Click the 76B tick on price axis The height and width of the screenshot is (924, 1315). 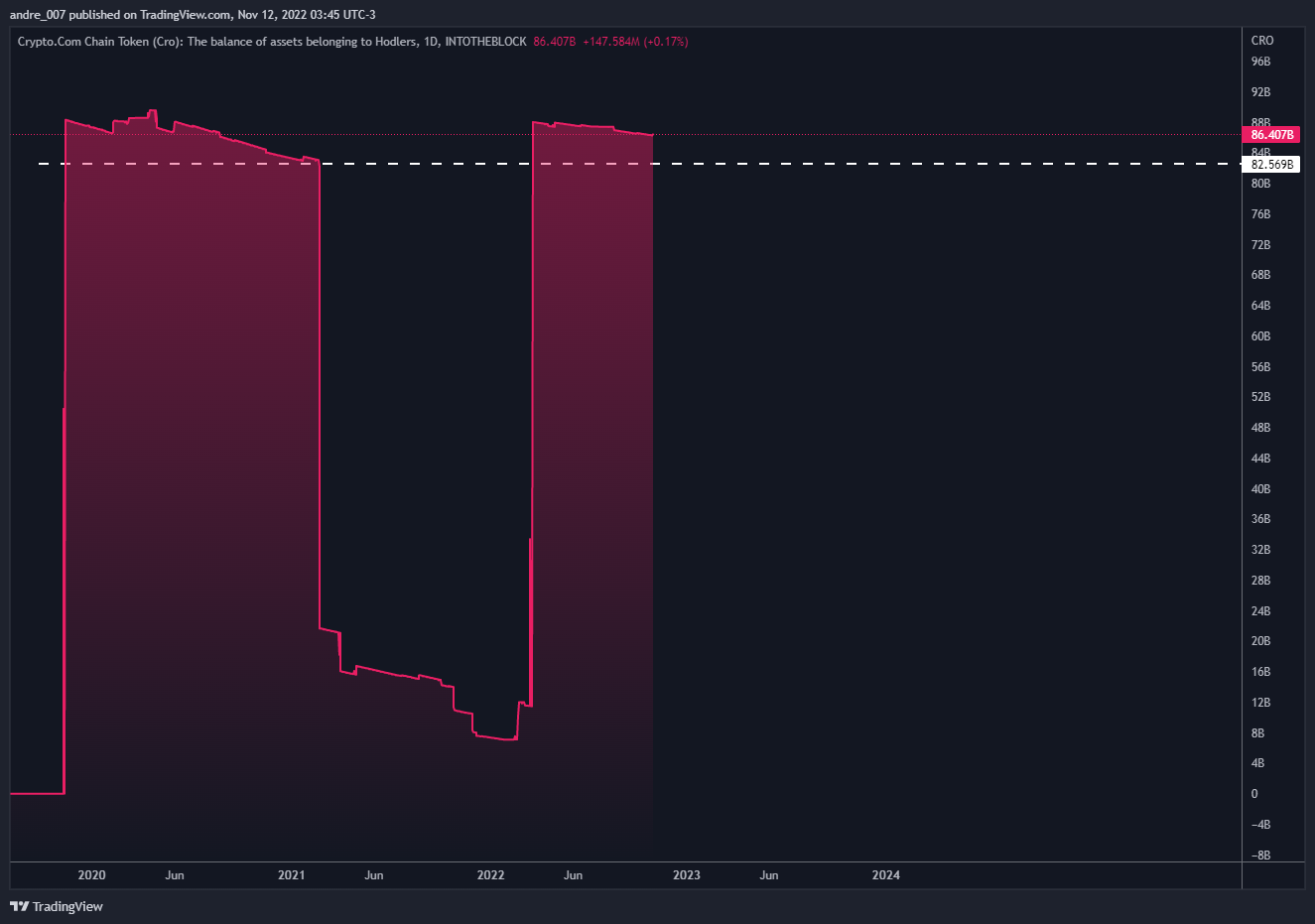[1260, 214]
